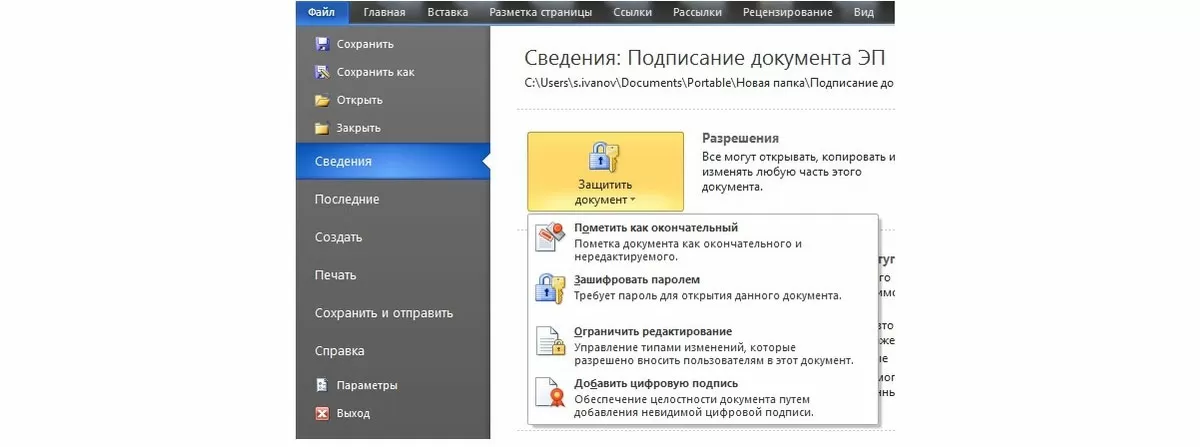Click the digital signature ribbon icon
Screen dimensions: 1200x447
coord(551,393)
